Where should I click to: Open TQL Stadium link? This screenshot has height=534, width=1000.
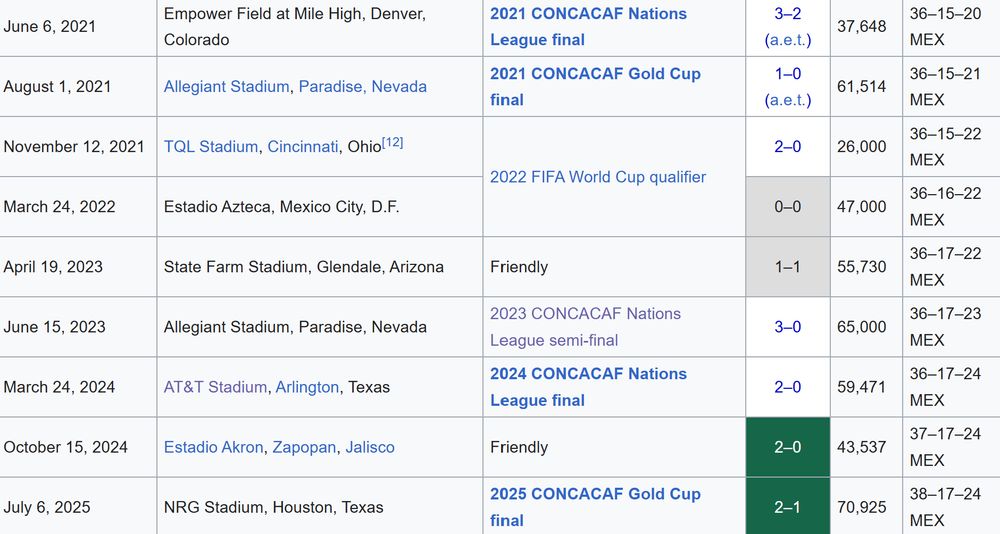pos(210,147)
